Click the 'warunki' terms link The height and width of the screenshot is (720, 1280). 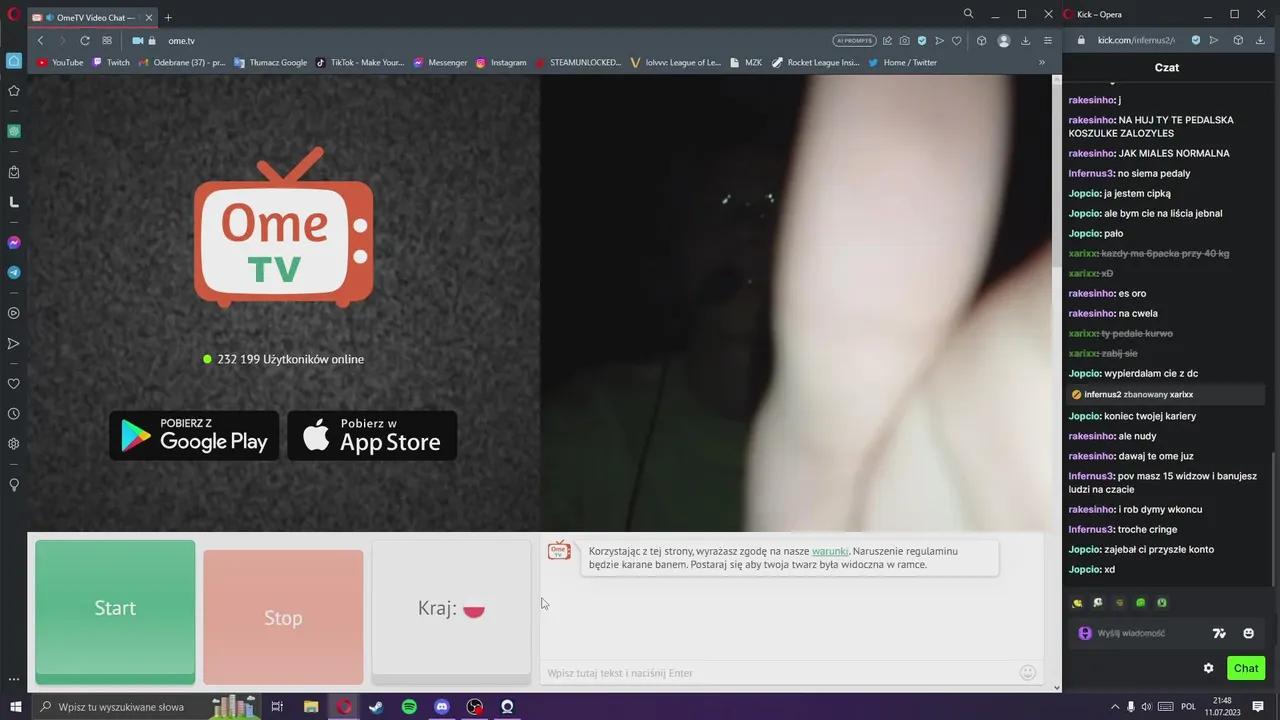click(x=830, y=551)
